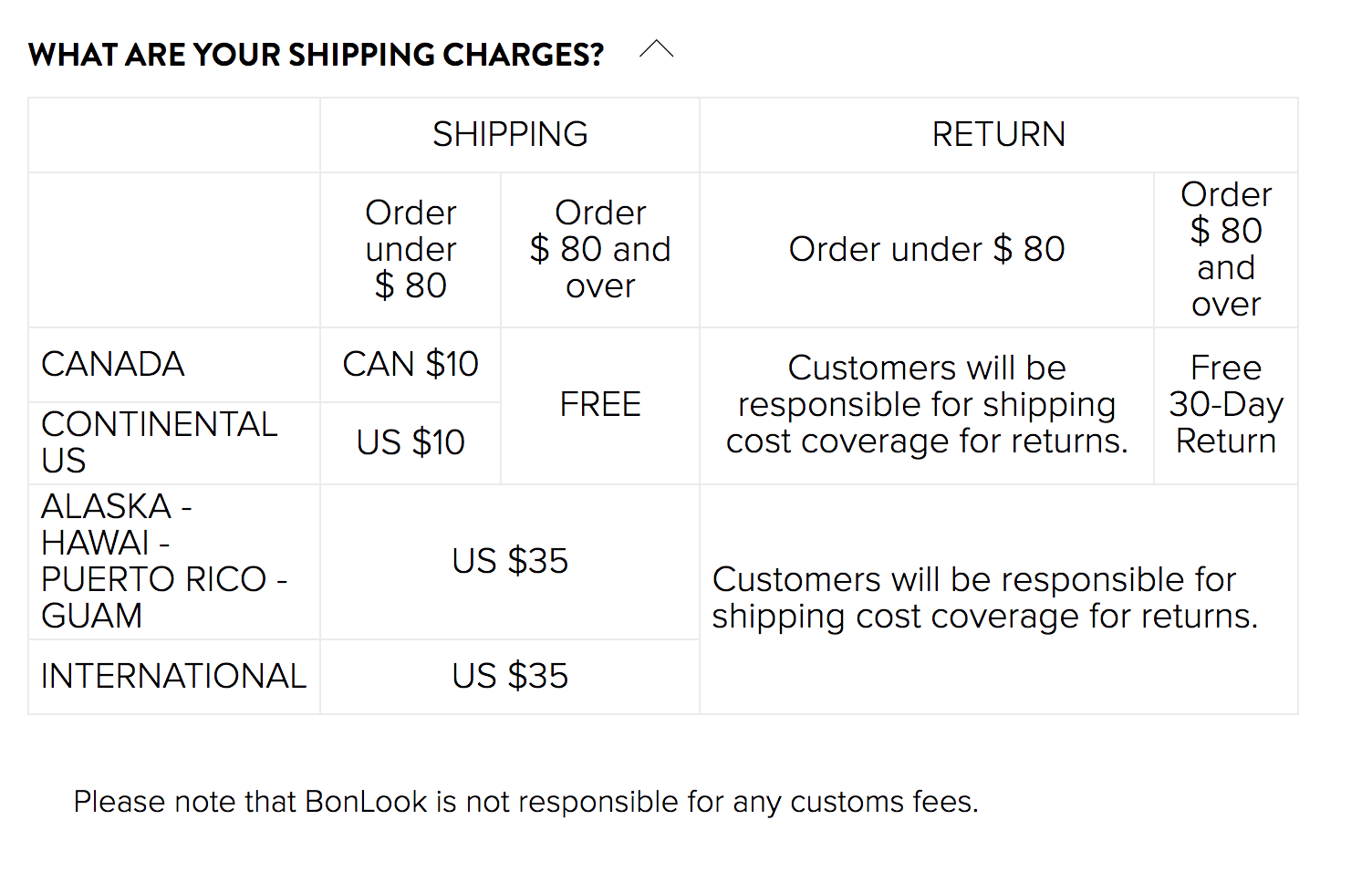Click the US $10 shipping cost cell

click(x=411, y=442)
